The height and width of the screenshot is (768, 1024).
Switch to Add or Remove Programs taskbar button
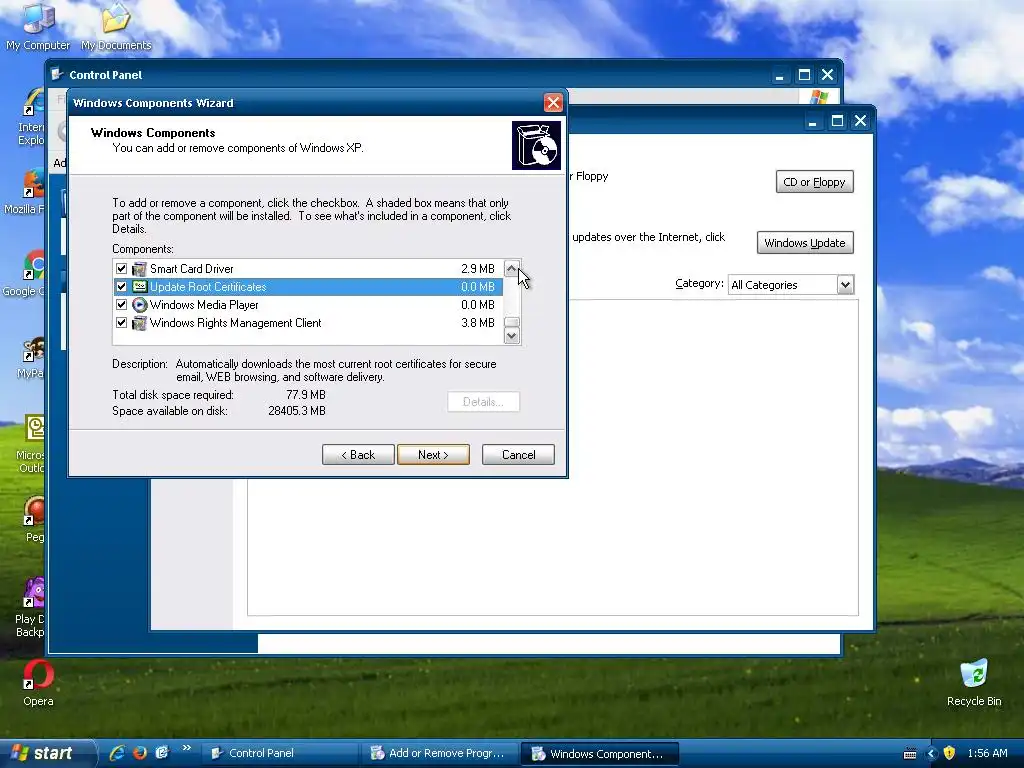click(x=440, y=753)
